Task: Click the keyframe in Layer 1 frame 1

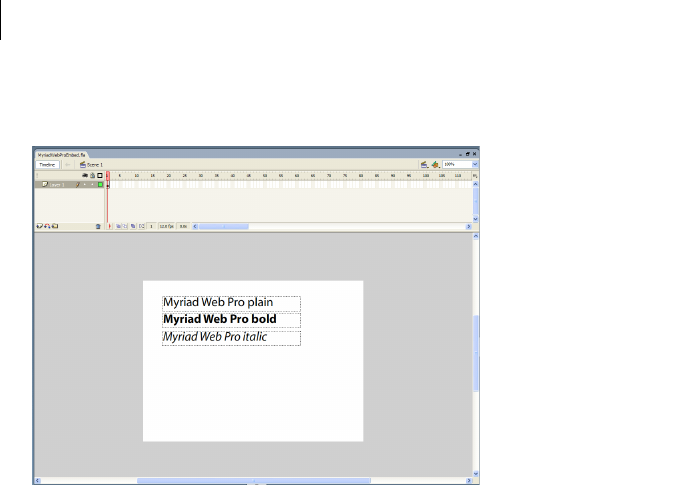Action: tap(108, 185)
